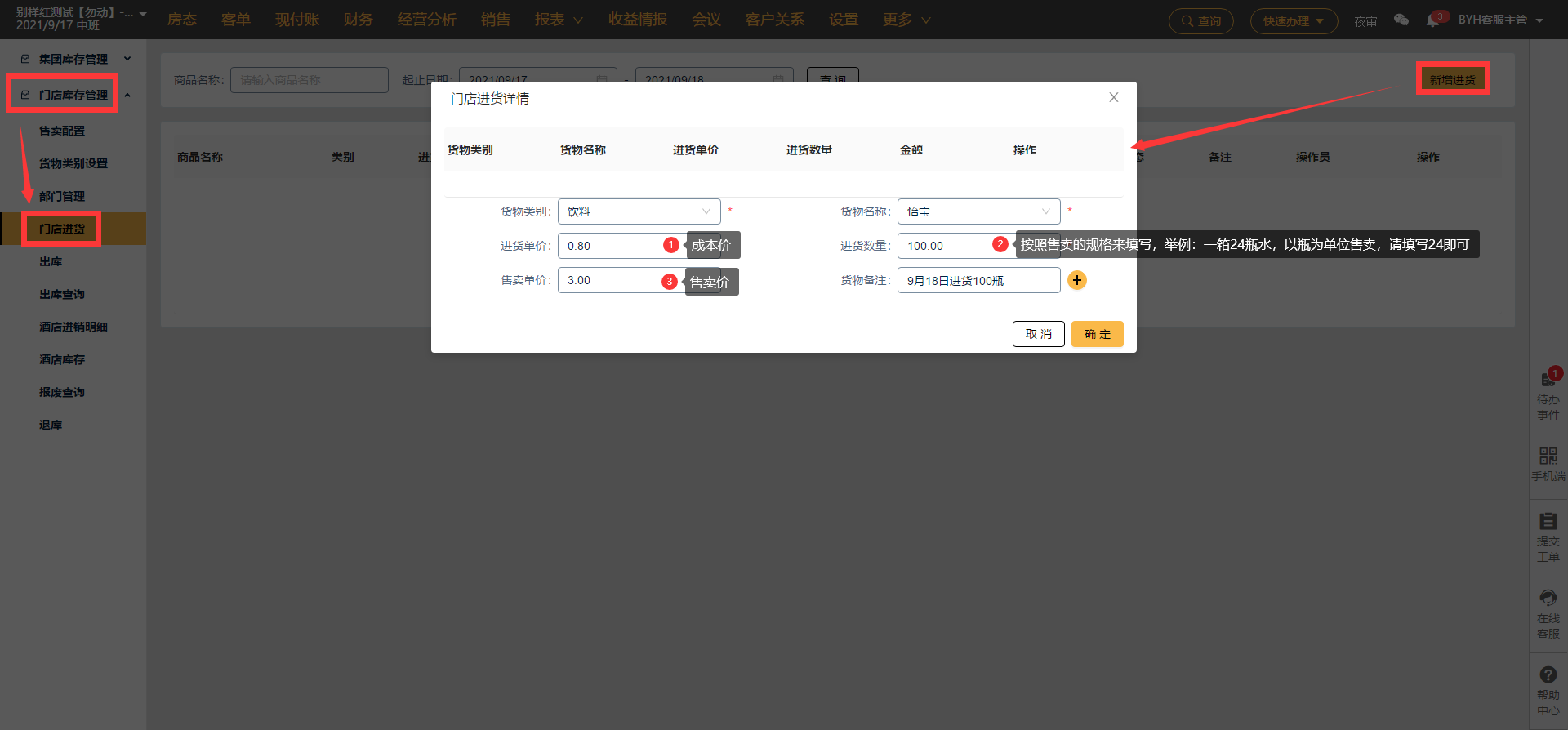This screenshot has width=1568, height=730.
Task: Open the notification bell with red badge
Action: pyautogui.click(x=1433, y=20)
